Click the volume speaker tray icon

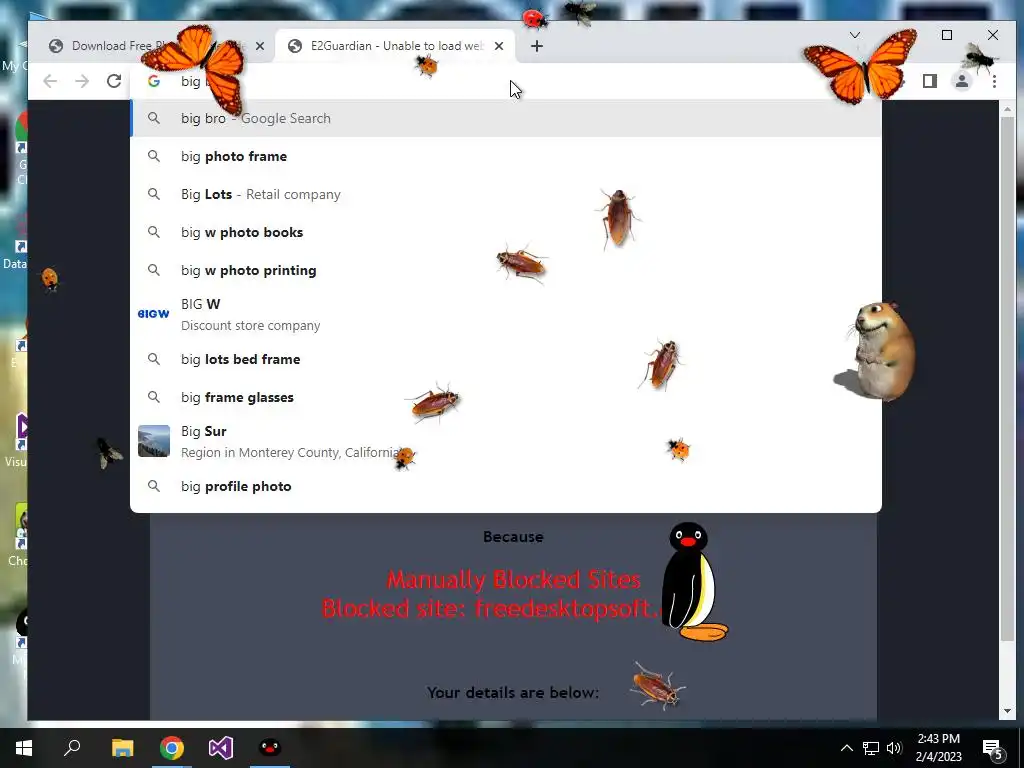pos(895,748)
